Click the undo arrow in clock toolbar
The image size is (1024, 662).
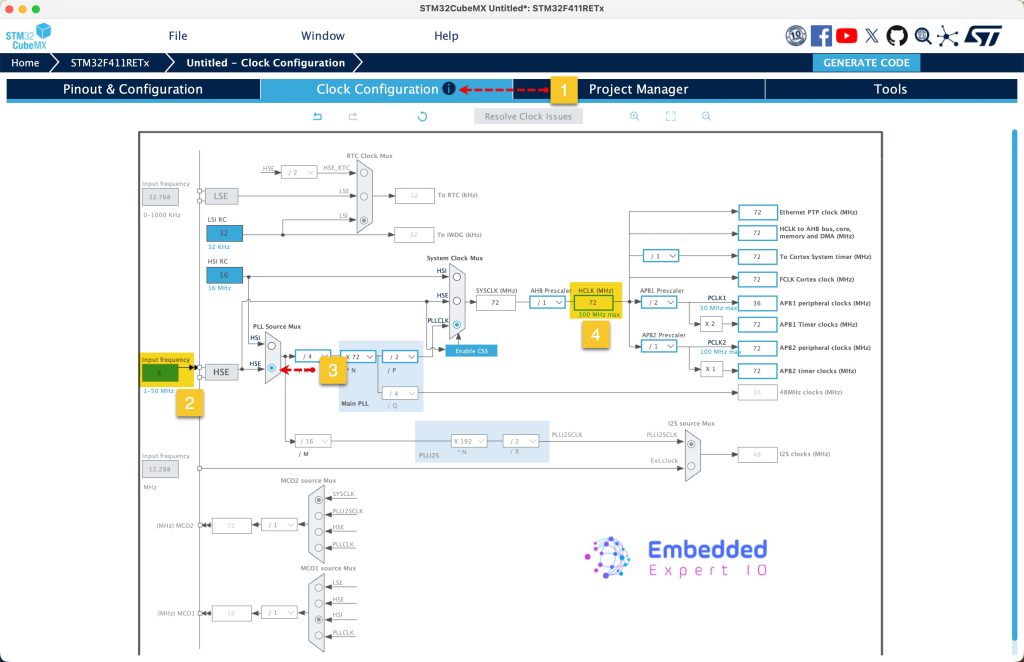[x=317, y=117]
